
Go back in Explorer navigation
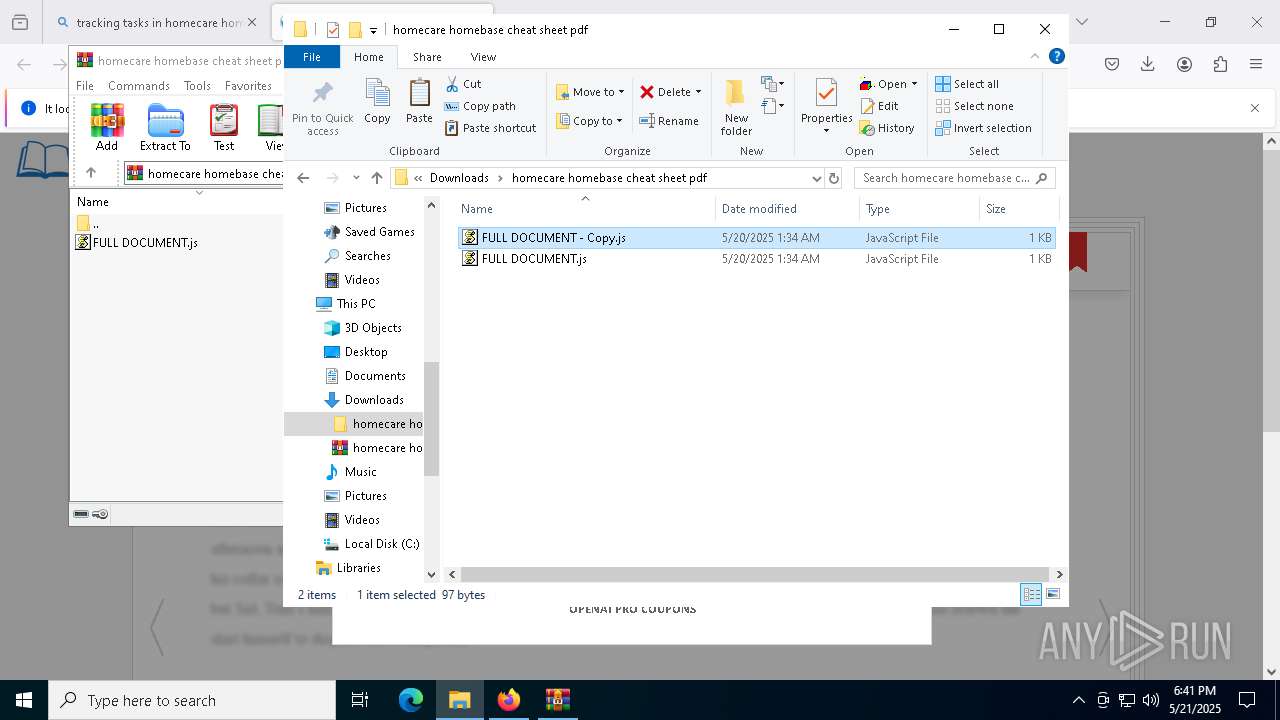(303, 178)
